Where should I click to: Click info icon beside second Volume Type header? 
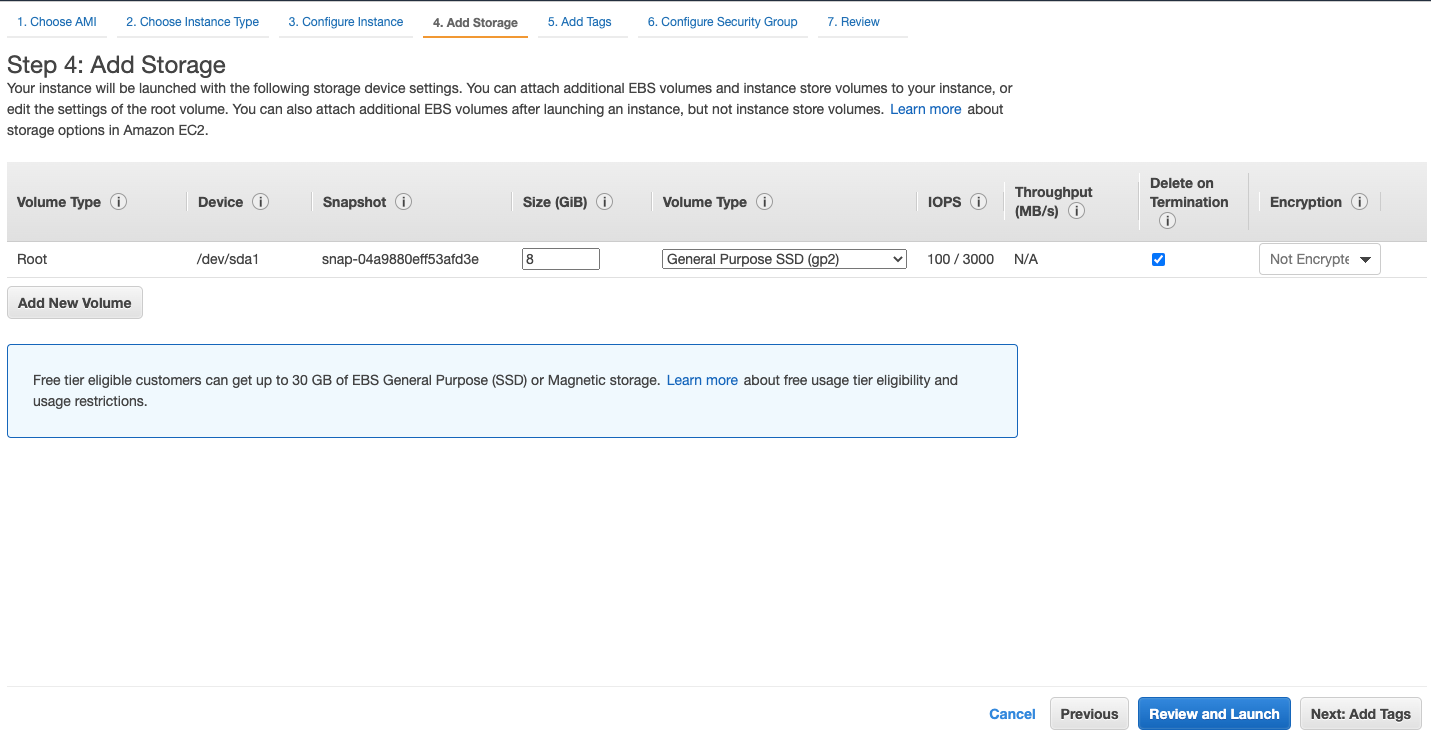(x=764, y=202)
